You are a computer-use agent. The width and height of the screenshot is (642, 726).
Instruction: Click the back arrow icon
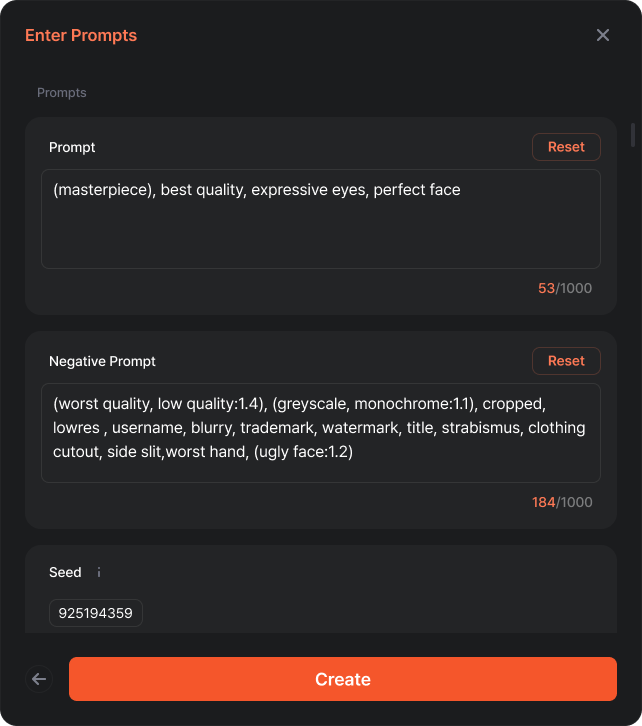[x=39, y=679]
